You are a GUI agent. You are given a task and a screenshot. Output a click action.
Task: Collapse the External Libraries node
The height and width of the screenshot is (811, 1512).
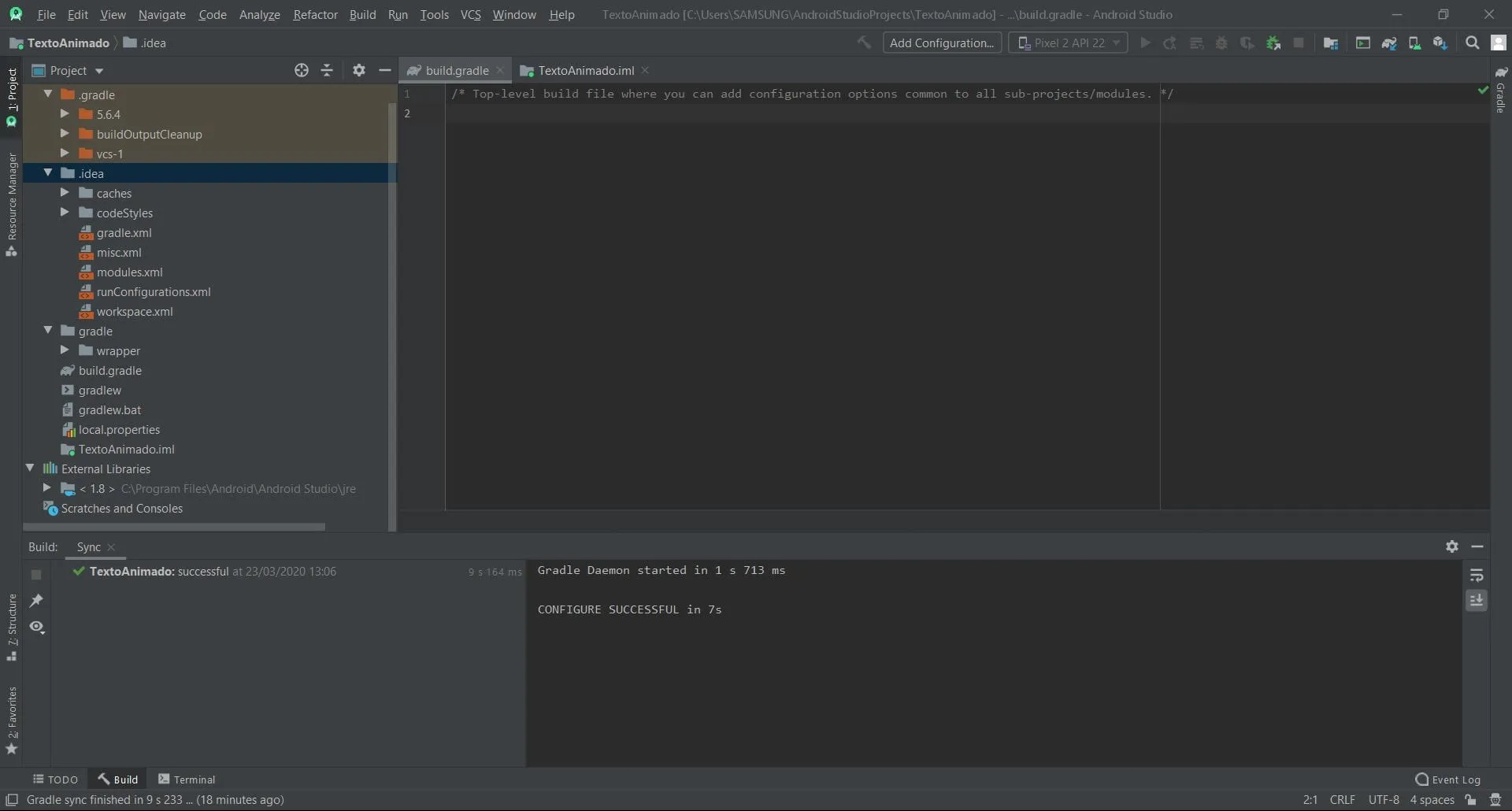pos(30,468)
